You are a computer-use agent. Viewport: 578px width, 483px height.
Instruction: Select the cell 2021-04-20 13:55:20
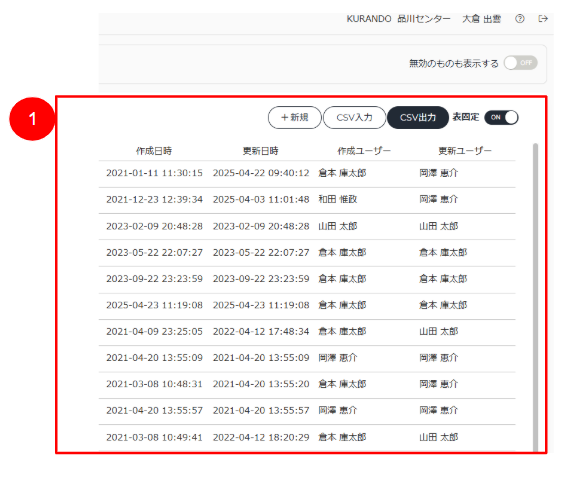[x=261, y=384]
